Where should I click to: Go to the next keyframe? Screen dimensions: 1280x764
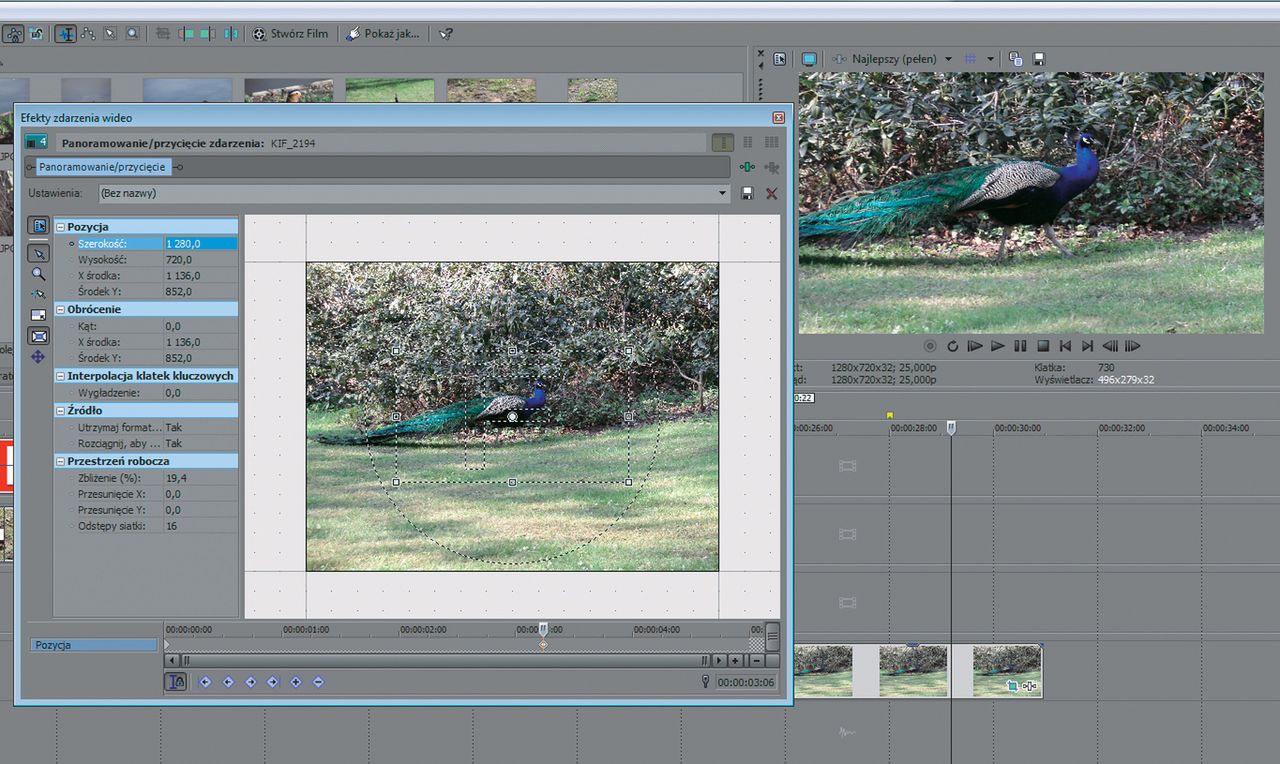[251, 682]
